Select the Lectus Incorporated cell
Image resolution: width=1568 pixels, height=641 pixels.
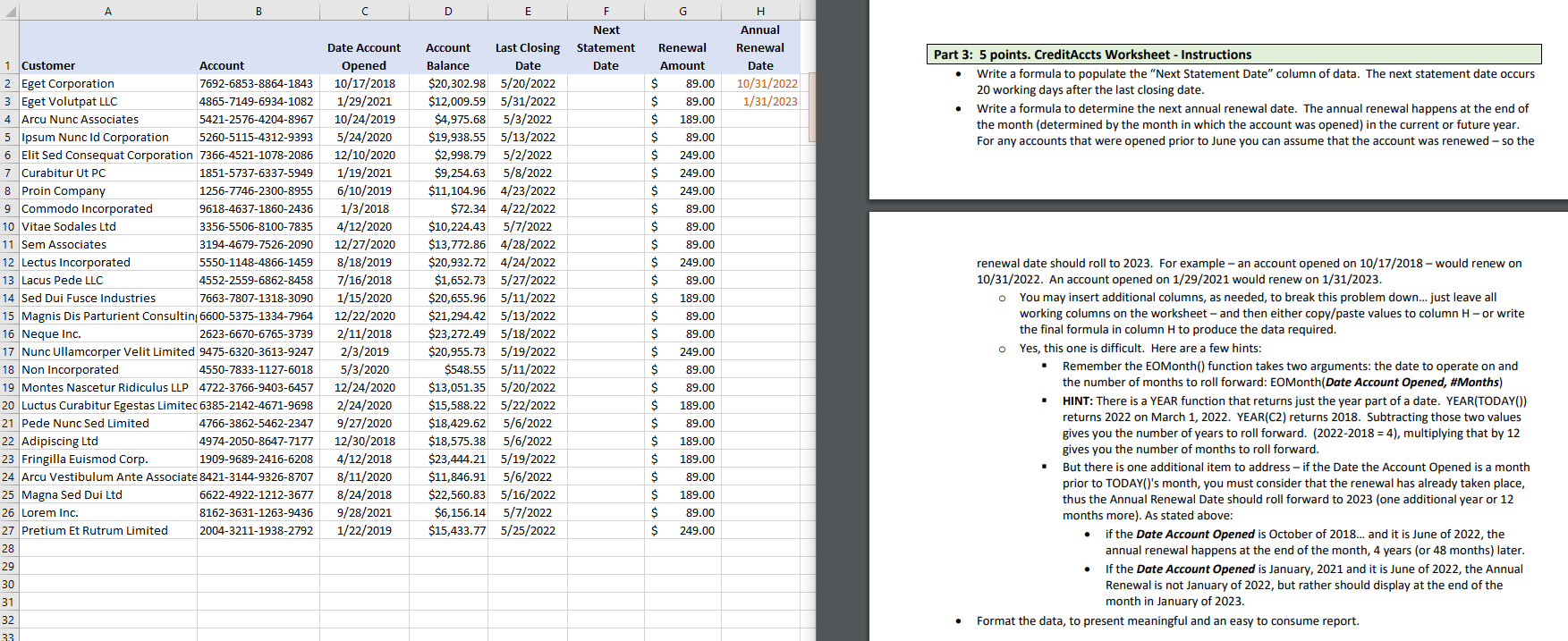tap(108, 262)
